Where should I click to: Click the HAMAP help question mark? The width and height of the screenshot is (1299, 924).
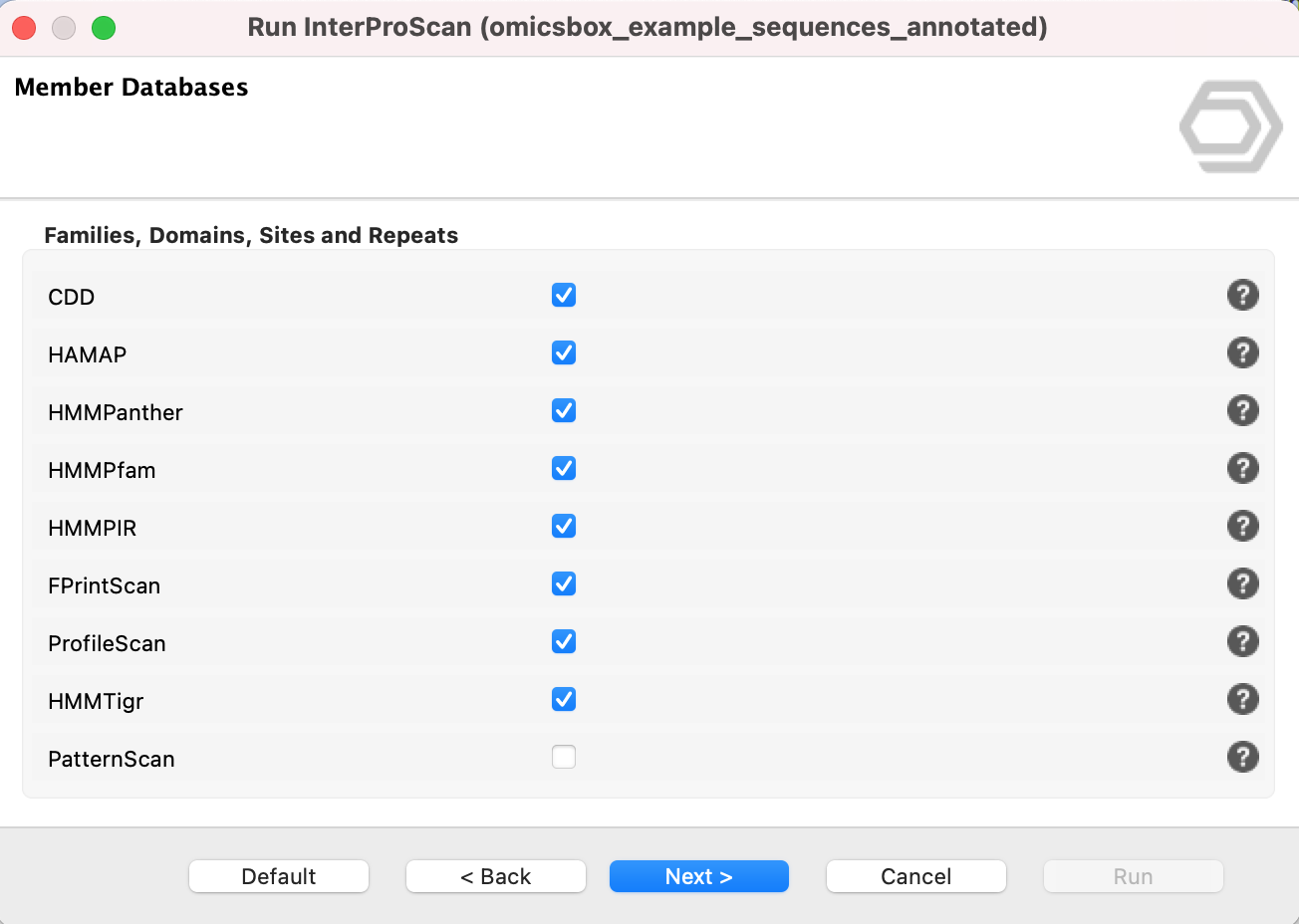[x=1242, y=353]
